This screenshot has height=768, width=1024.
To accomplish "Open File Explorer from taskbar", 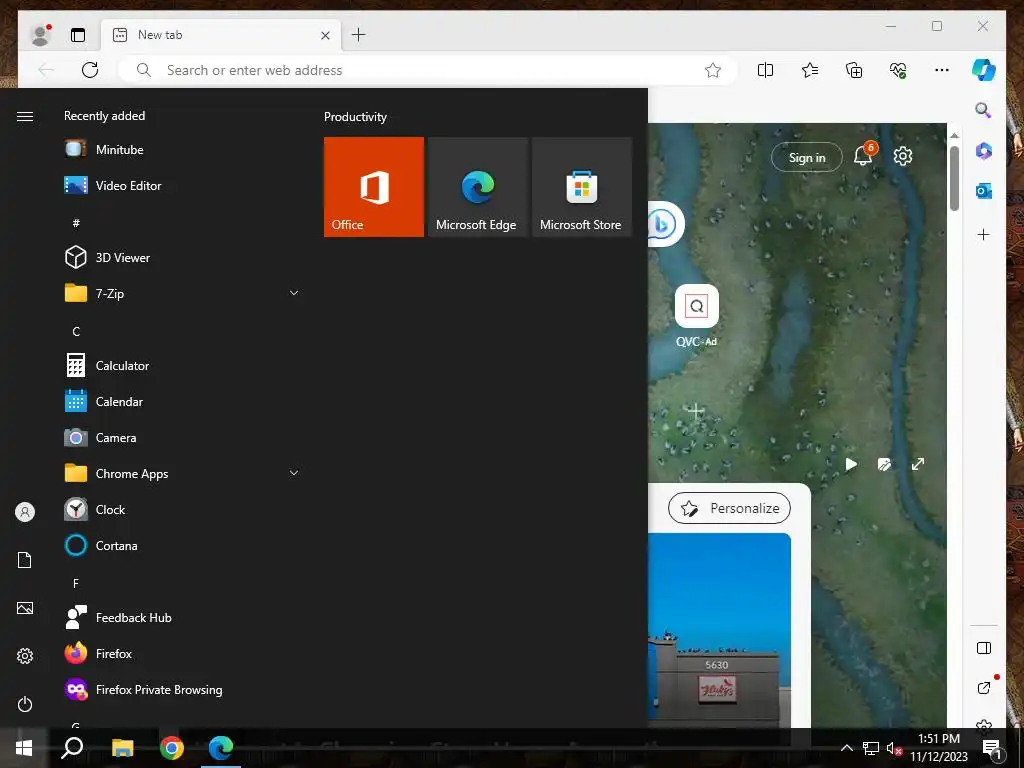I will tap(122, 748).
